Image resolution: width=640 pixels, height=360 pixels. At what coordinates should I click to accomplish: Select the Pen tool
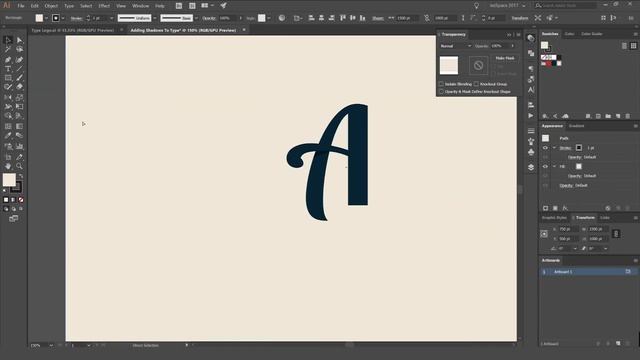click(8, 60)
